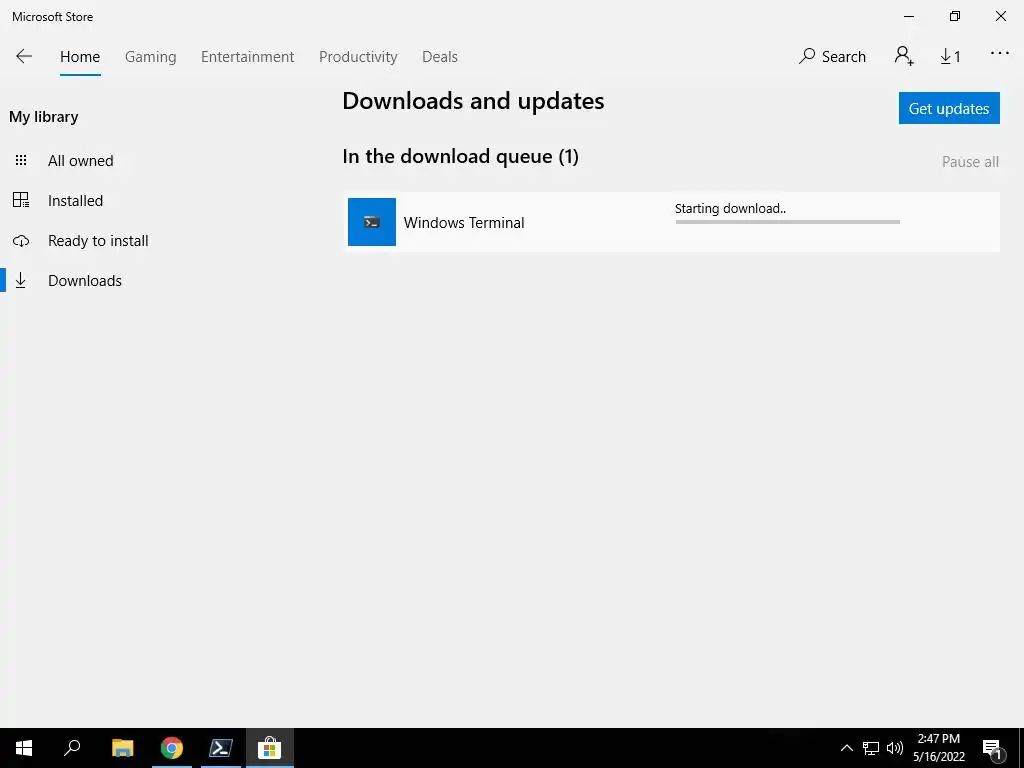This screenshot has width=1024, height=768.
Task: Close the Microsoft Store window
Action: 1000,16
